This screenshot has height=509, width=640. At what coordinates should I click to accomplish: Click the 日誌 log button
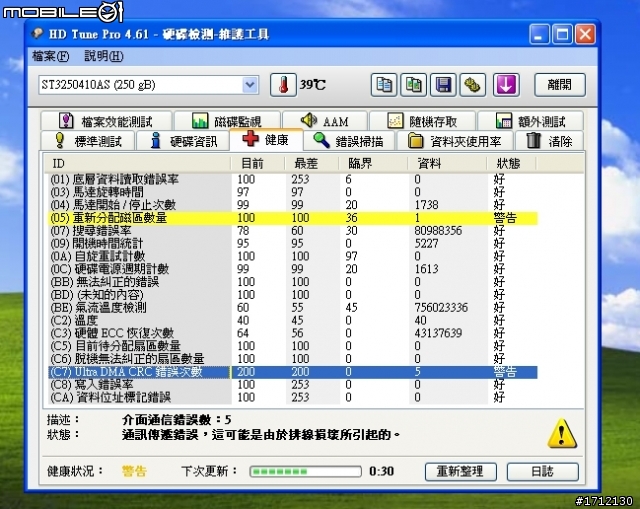tap(542, 471)
